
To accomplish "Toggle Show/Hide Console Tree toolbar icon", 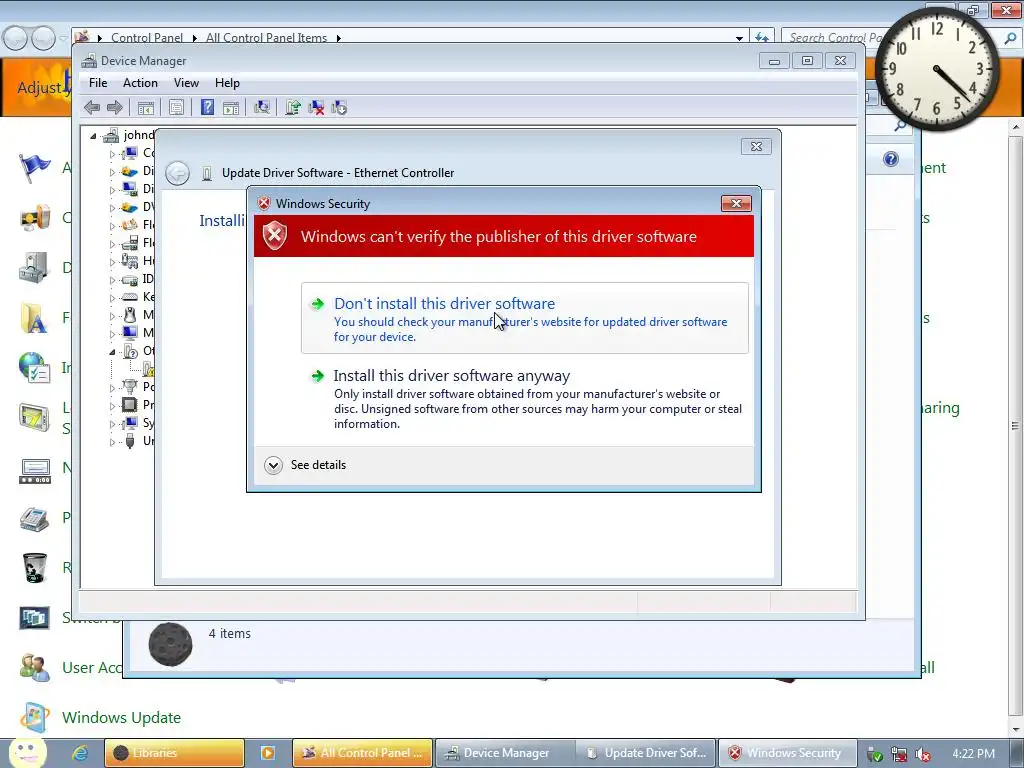I will (146, 108).
